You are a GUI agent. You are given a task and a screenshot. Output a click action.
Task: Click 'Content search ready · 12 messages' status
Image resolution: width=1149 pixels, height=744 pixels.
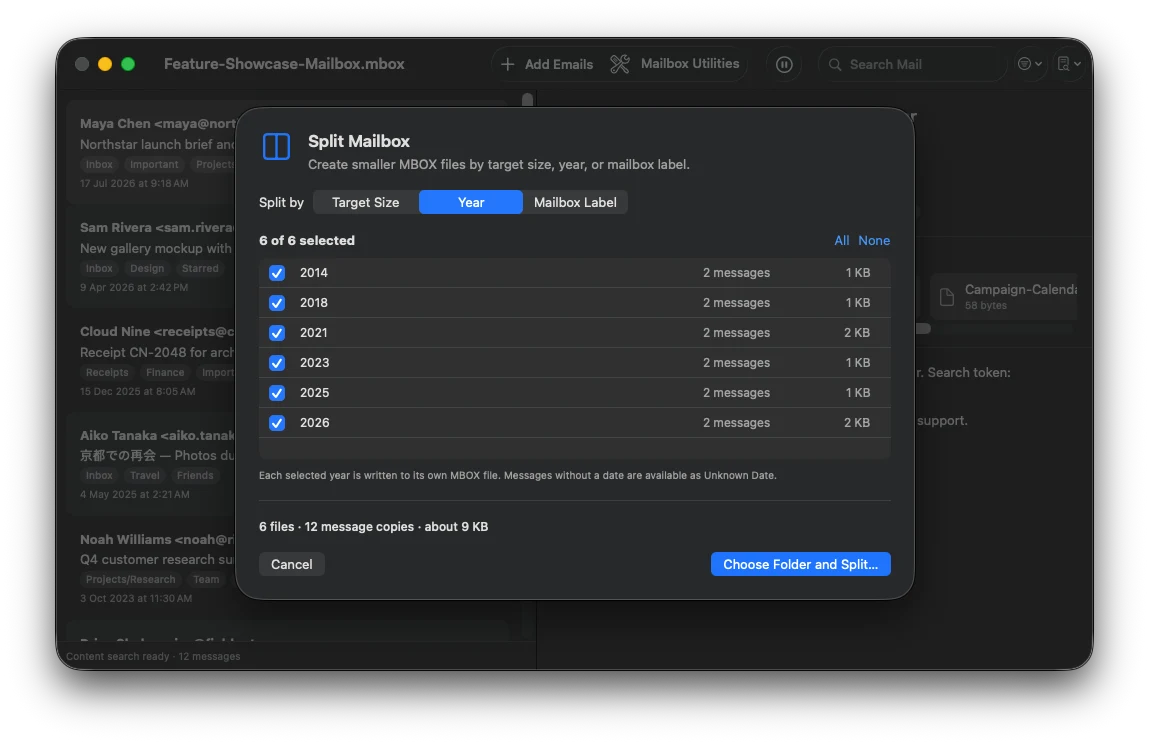tap(153, 657)
